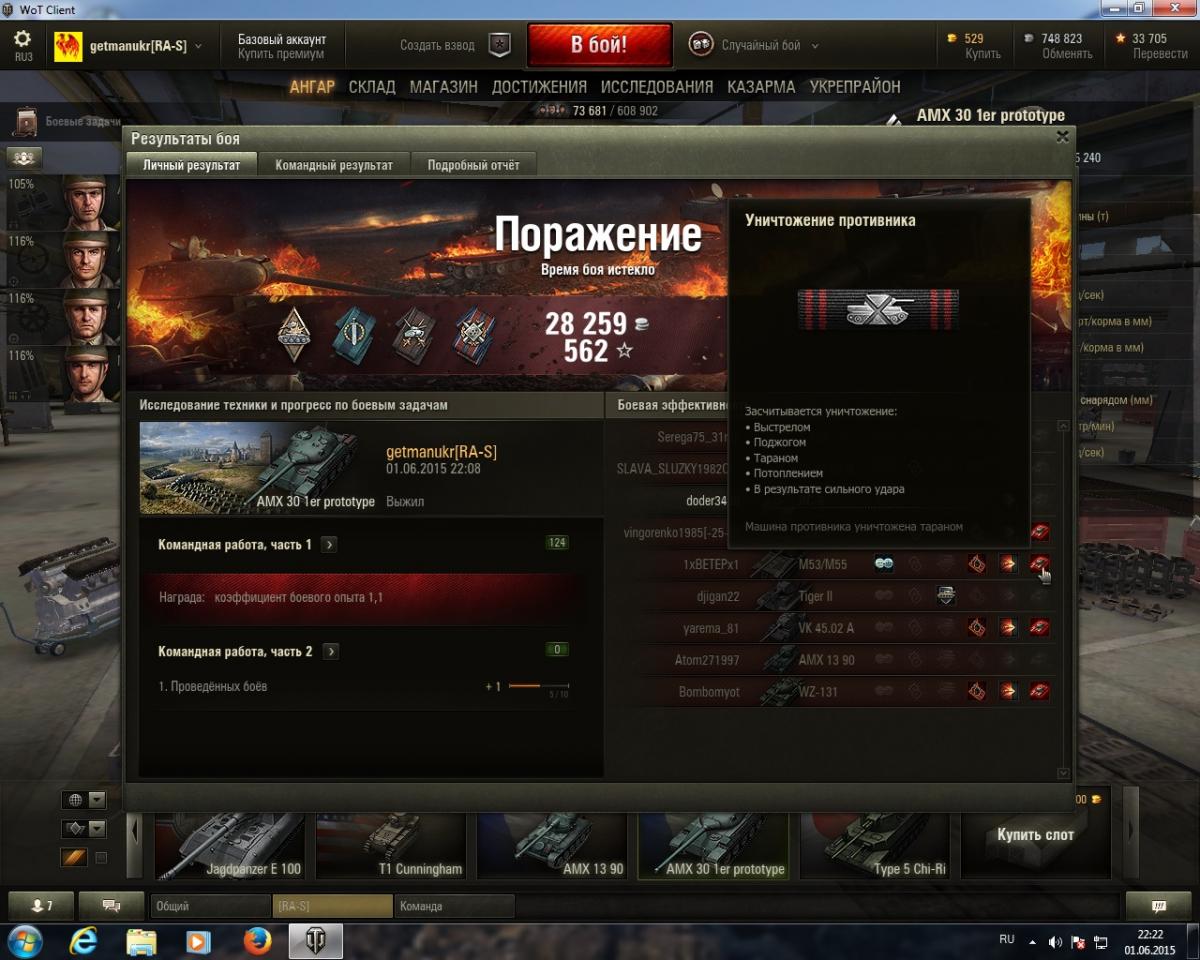
Task: Open the КАЗАРМА menu
Action: 761,87
